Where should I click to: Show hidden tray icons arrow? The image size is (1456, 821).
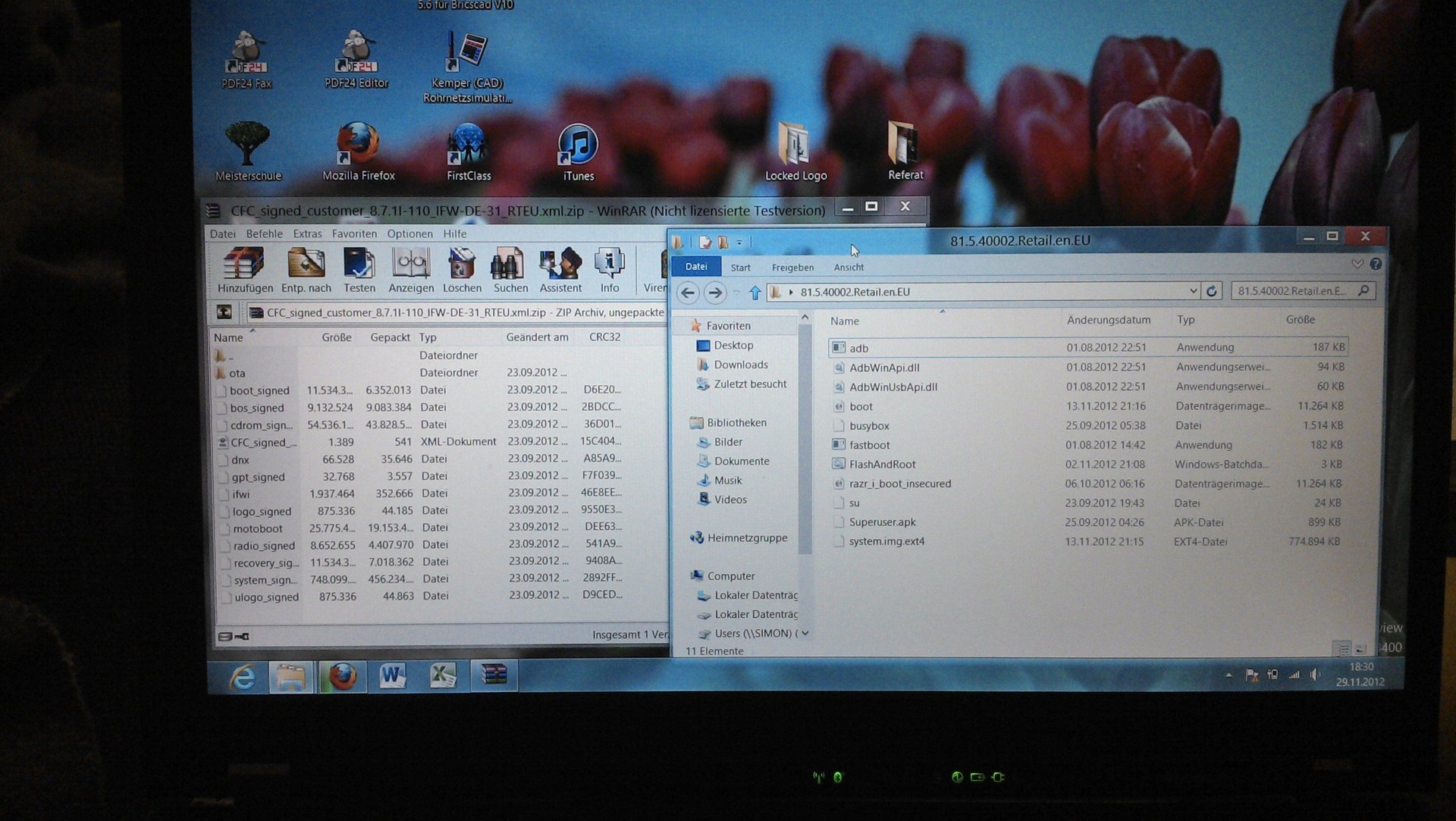(1228, 675)
